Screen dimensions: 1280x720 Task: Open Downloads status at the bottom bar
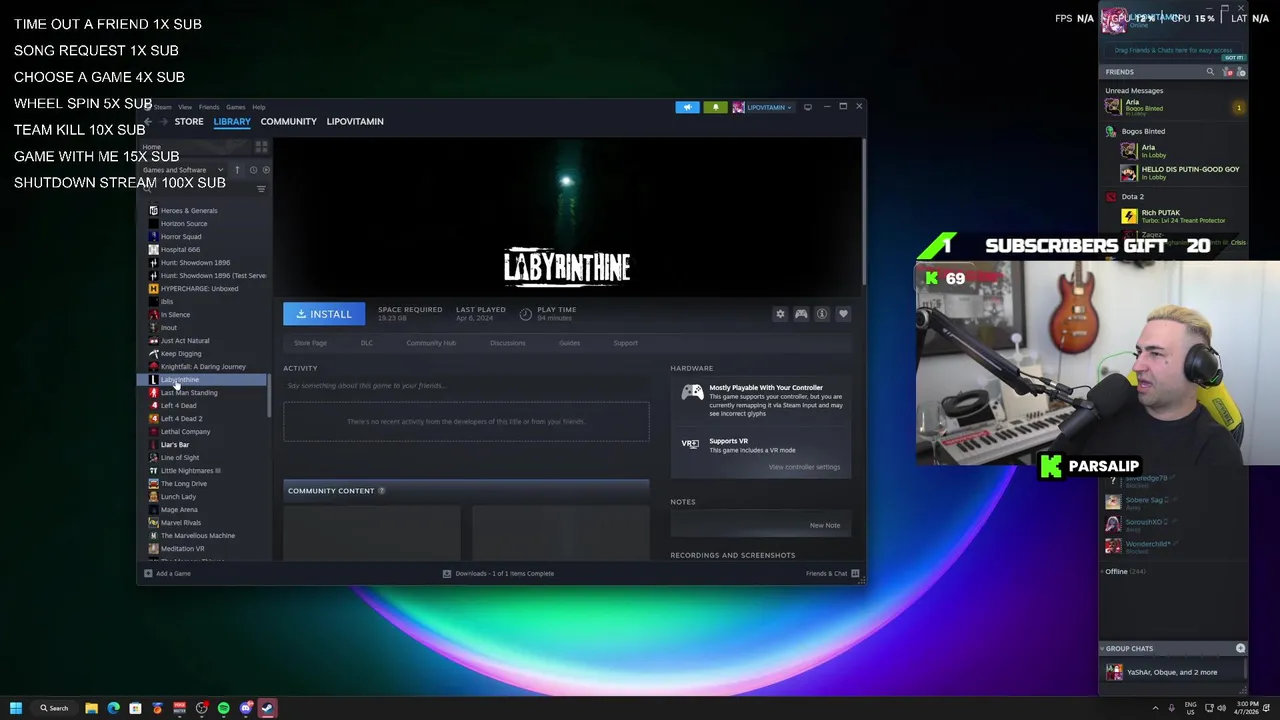point(498,574)
